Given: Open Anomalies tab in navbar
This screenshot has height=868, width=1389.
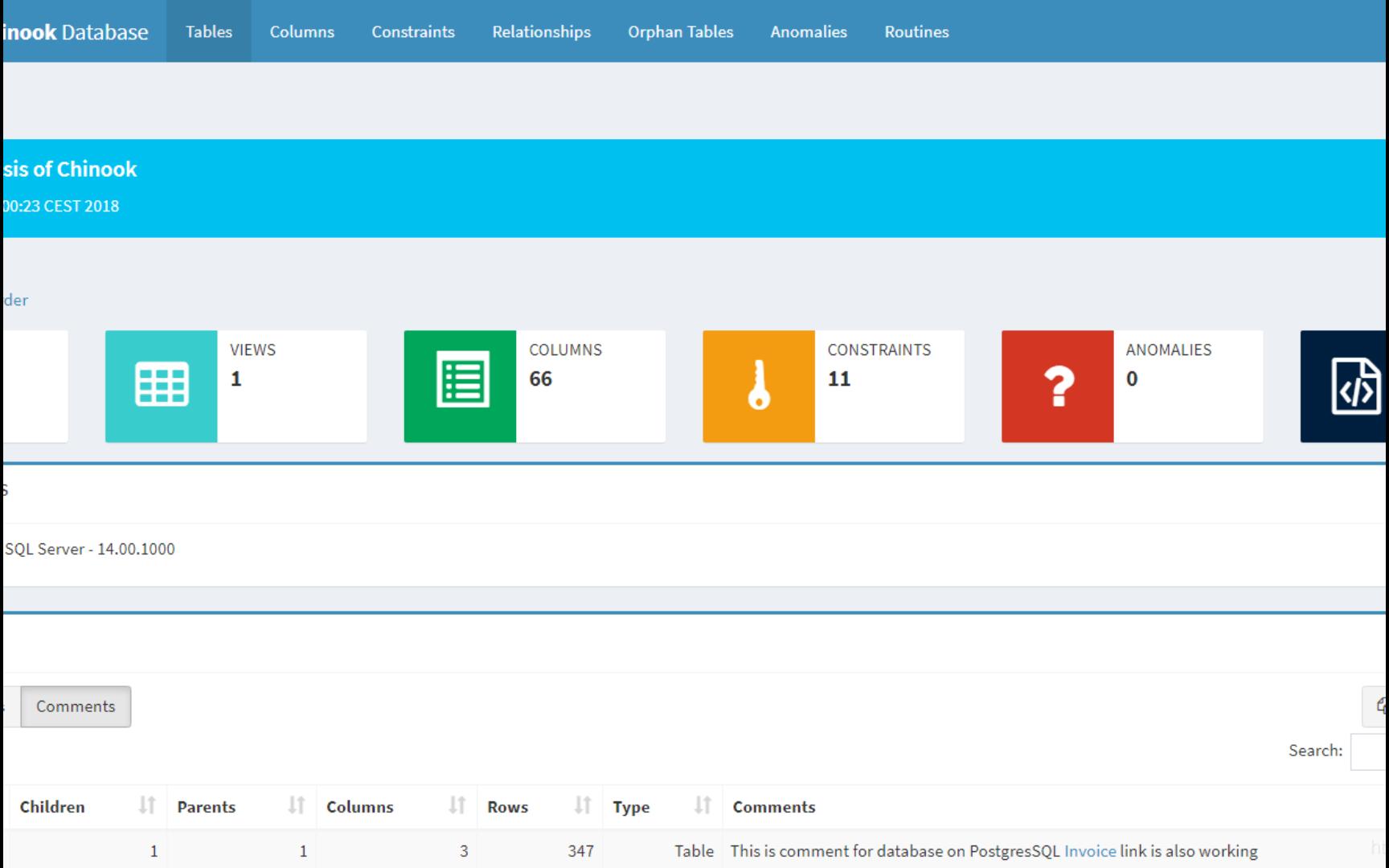Looking at the screenshot, I should click(809, 31).
